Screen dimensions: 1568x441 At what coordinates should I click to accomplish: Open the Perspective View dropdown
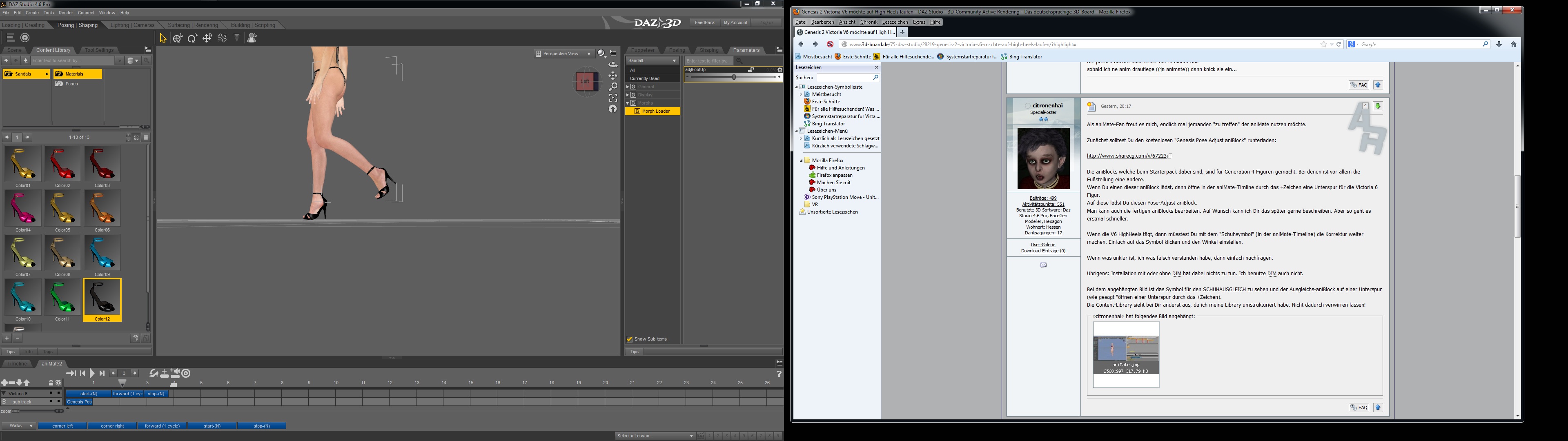(x=563, y=53)
